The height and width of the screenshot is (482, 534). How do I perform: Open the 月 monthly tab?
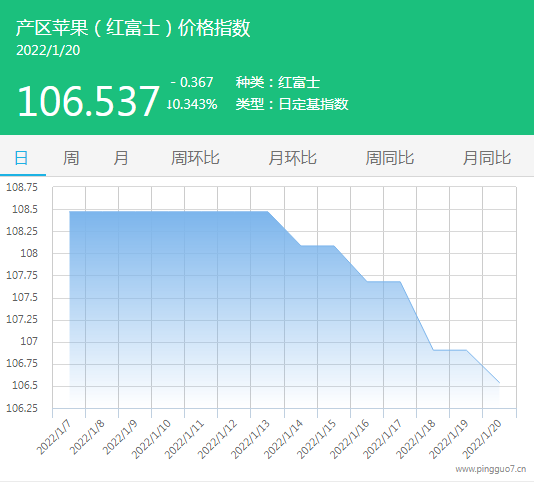pos(121,158)
